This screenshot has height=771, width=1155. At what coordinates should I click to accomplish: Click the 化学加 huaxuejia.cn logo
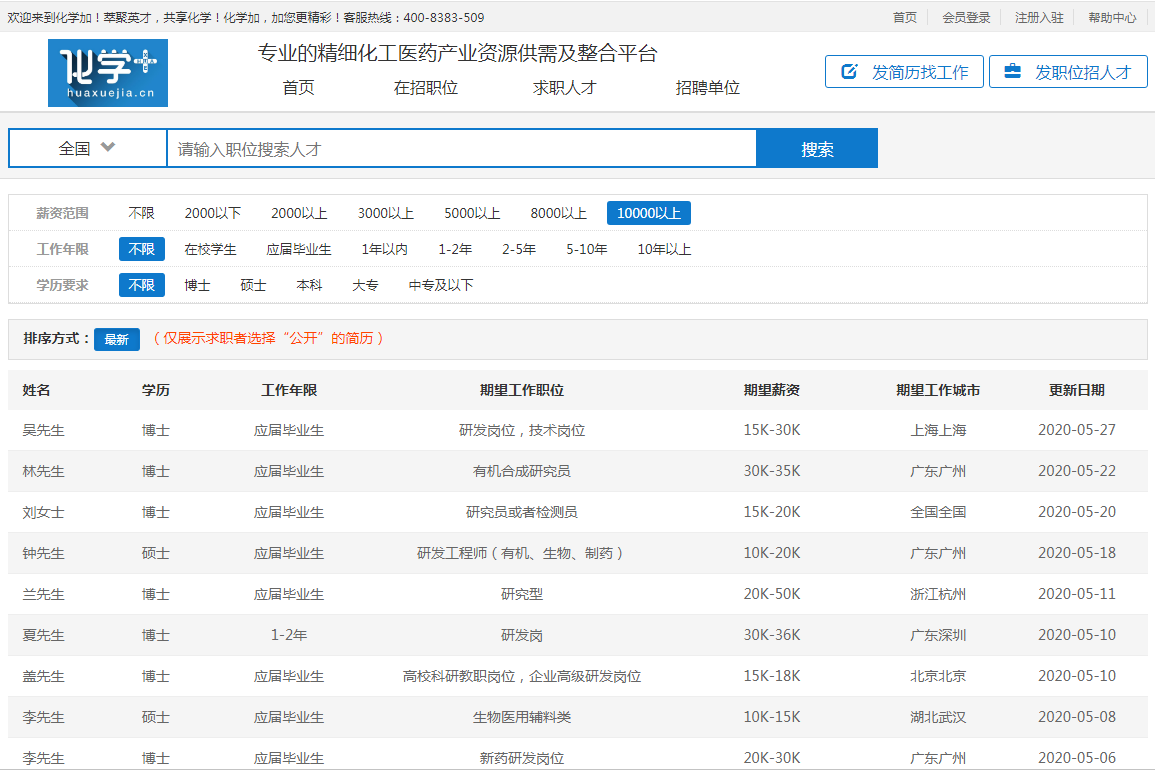click(x=108, y=73)
